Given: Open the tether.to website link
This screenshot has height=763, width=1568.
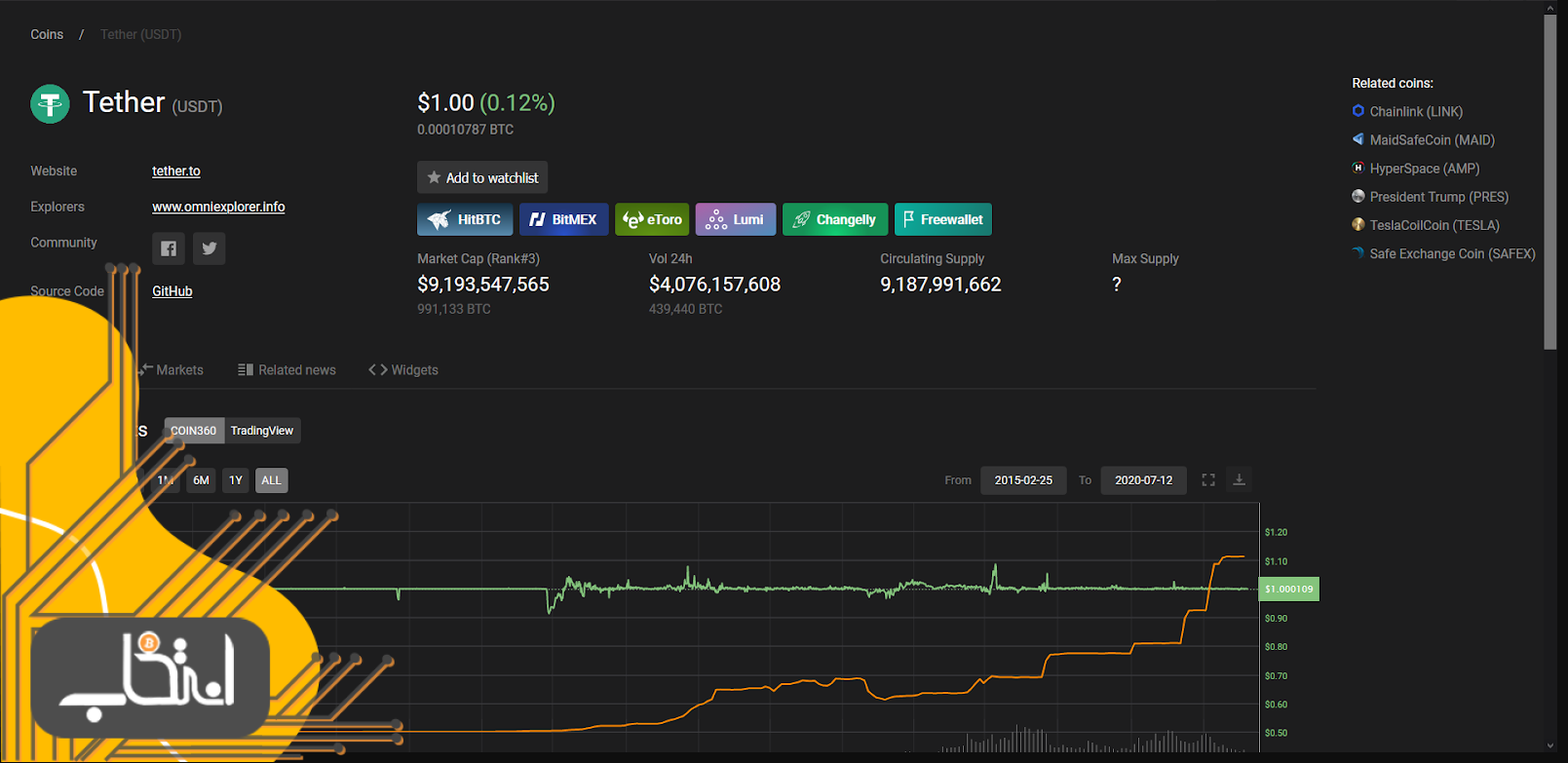Looking at the screenshot, I should [x=176, y=171].
